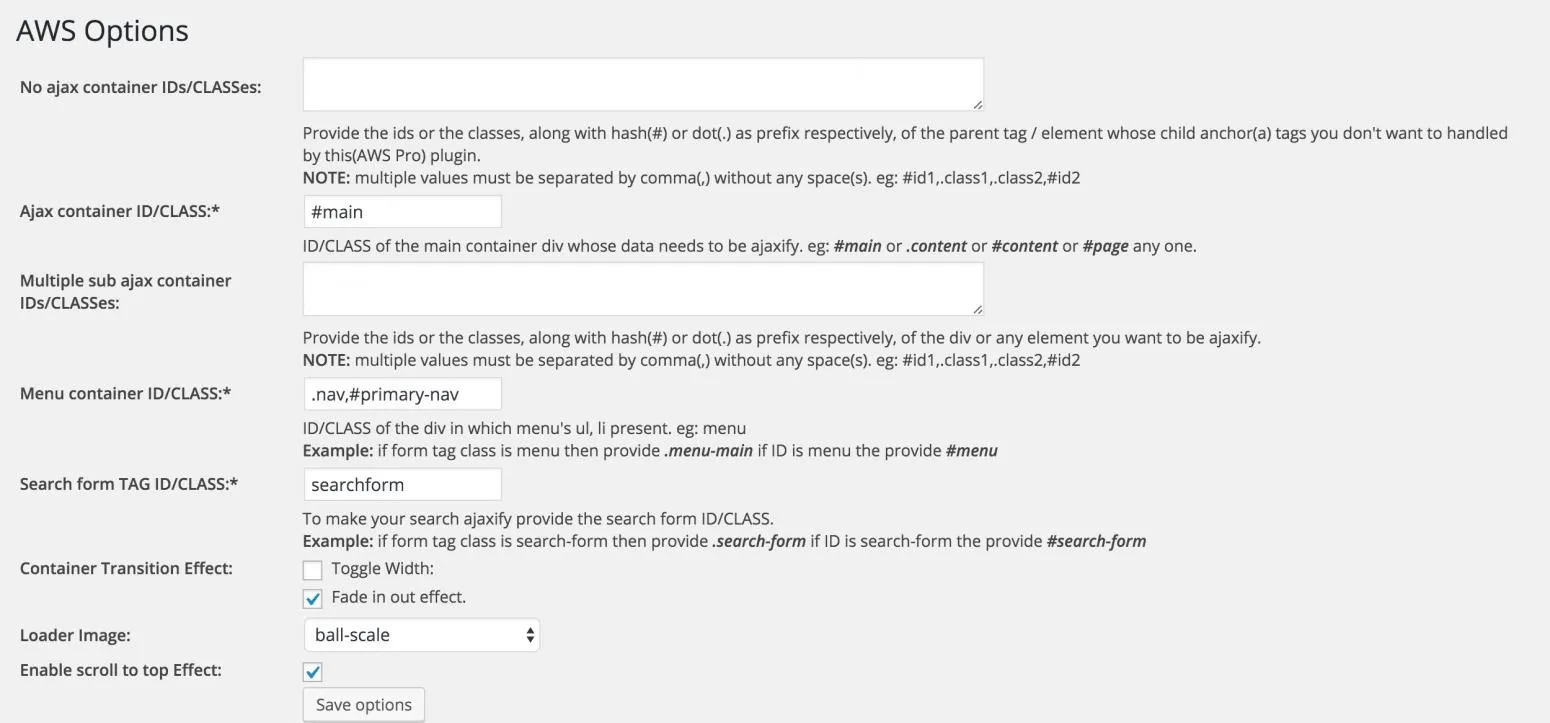Click the resize grip of the Multiple sub ajax textarea
The width and height of the screenshot is (1550, 723).
[977, 309]
